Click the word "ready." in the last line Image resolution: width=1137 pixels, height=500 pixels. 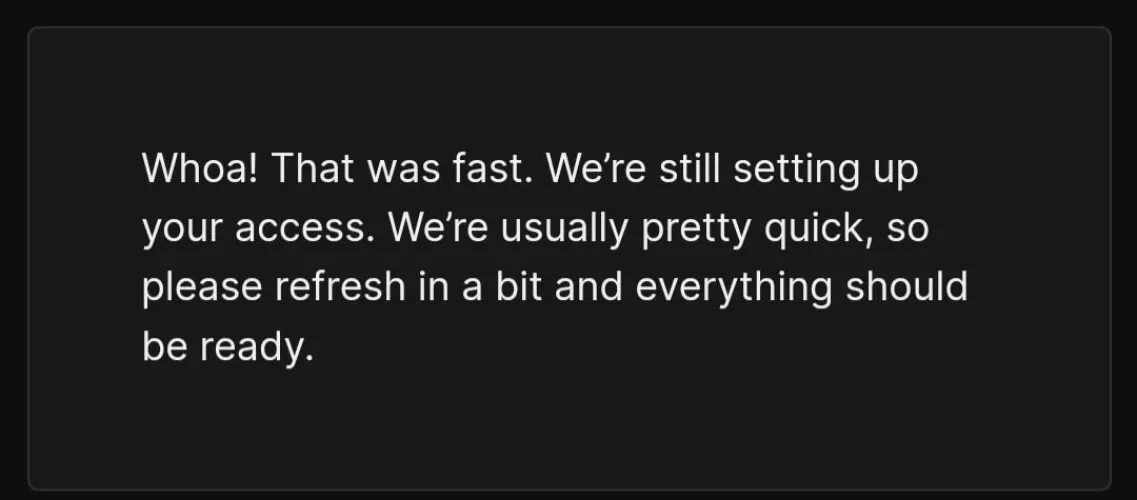pos(257,348)
